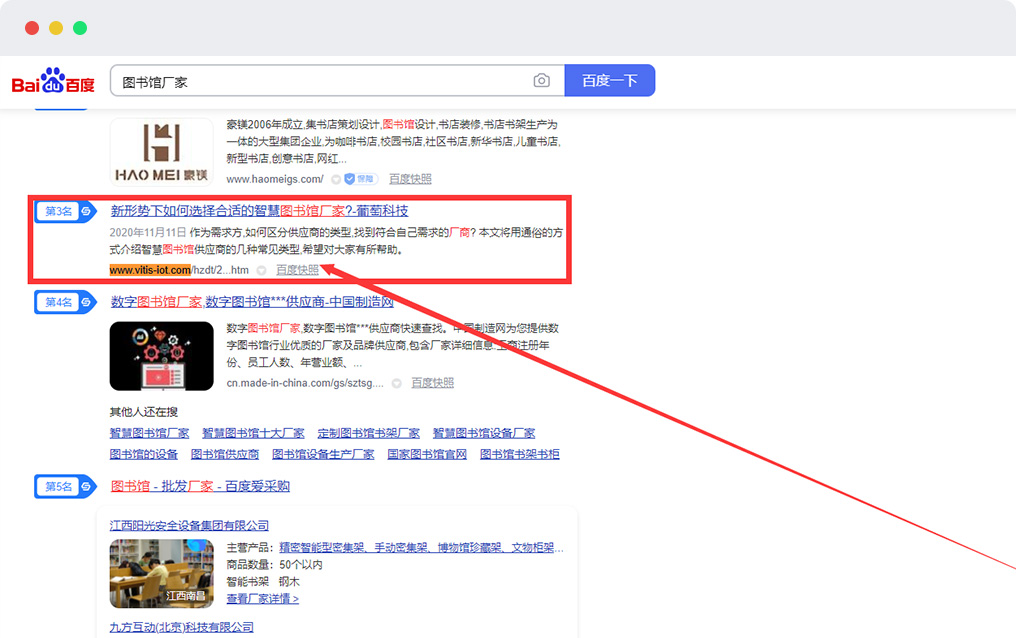Click the red close window button

(x=32, y=28)
